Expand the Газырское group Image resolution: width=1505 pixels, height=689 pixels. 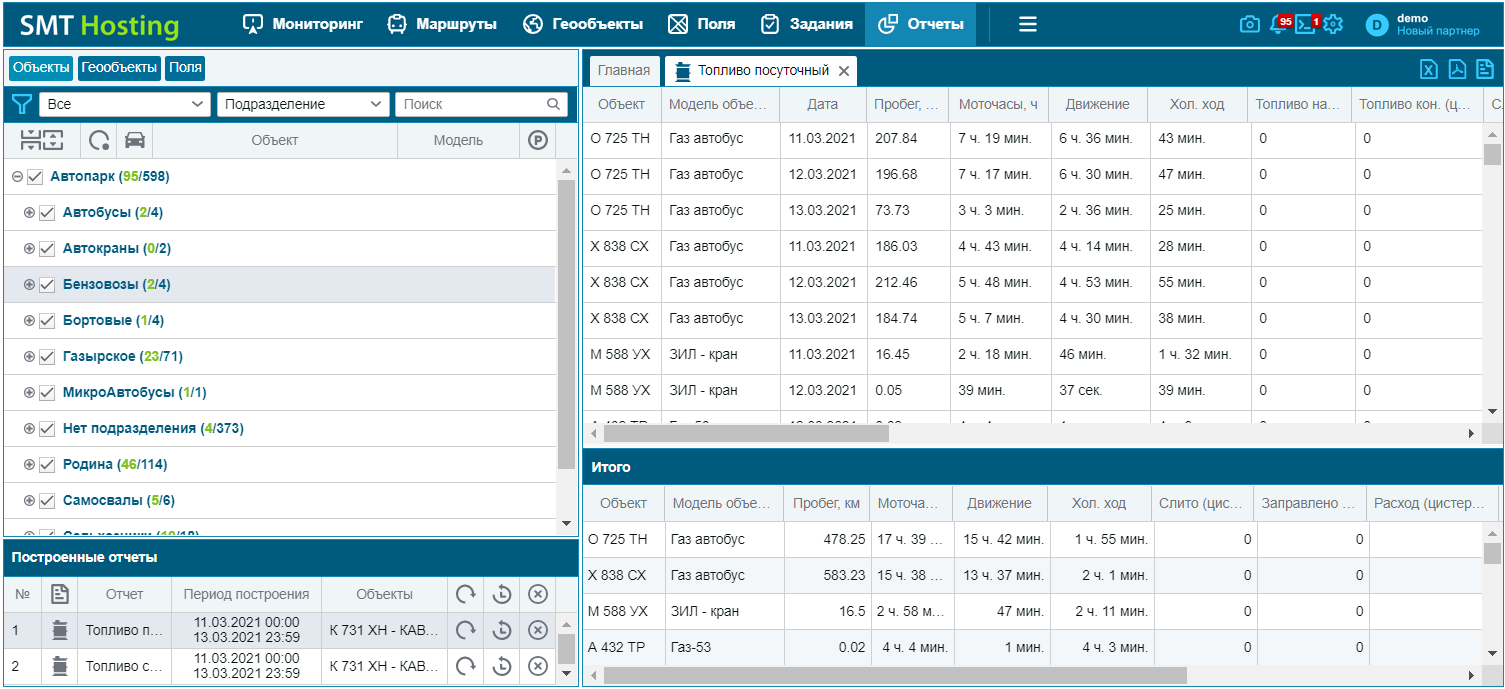point(29,357)
